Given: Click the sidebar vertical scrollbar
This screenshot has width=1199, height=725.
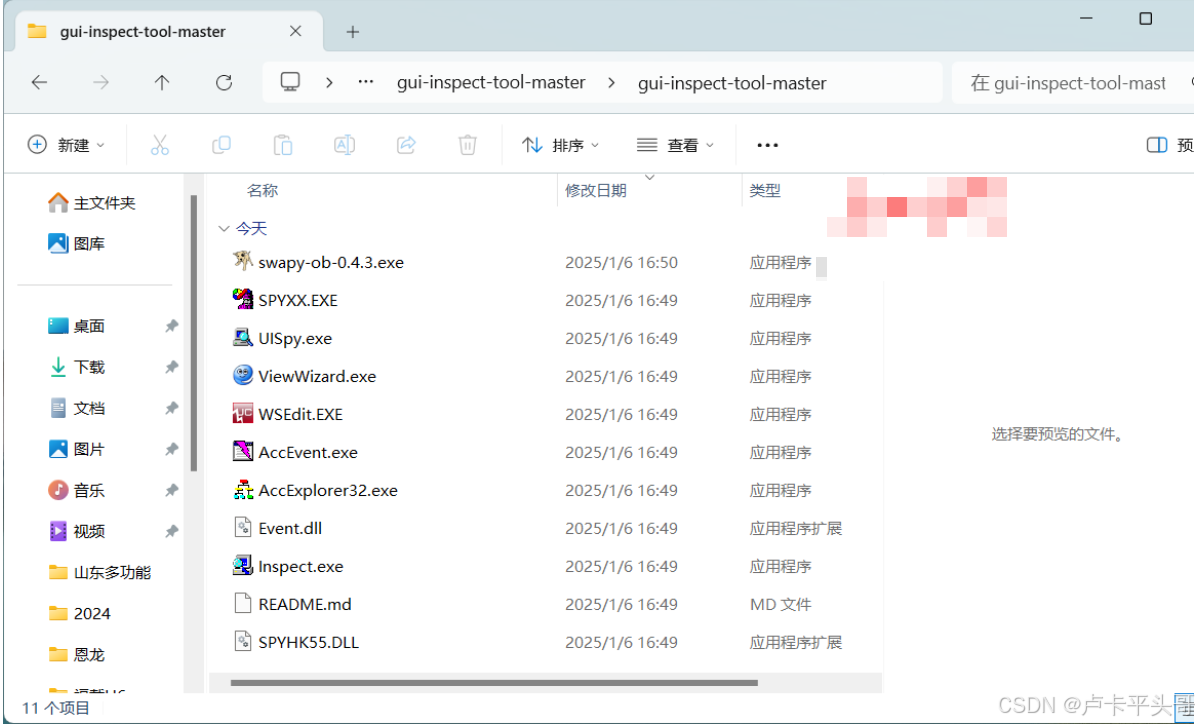Looking at the screenshot, I should click(x=193, y=333).
